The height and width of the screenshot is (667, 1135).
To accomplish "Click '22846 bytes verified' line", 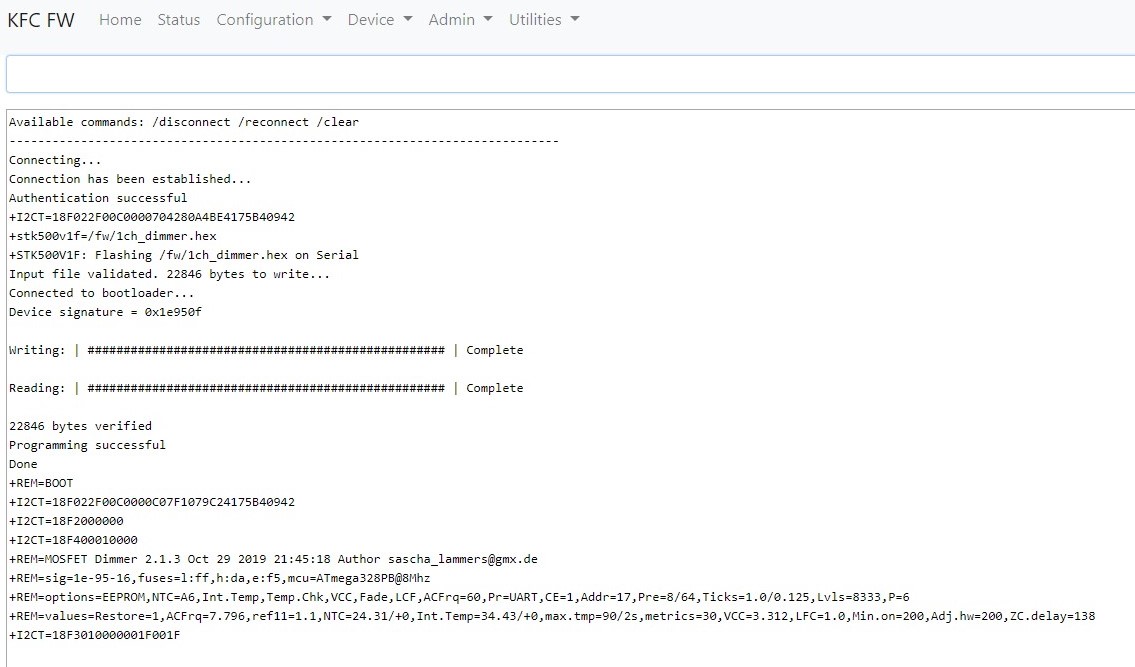I will (80, 426).
